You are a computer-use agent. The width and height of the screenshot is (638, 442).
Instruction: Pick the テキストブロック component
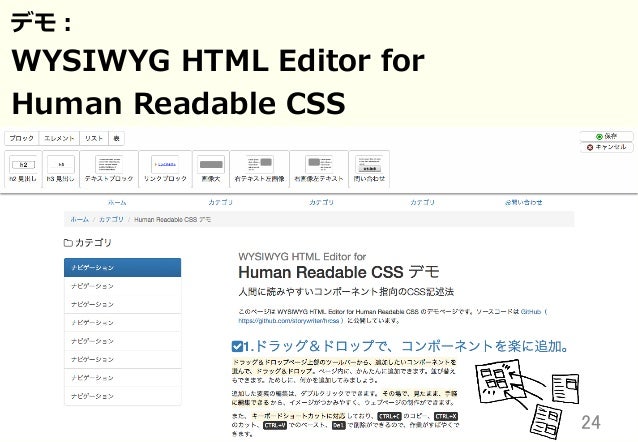[109, 169]
